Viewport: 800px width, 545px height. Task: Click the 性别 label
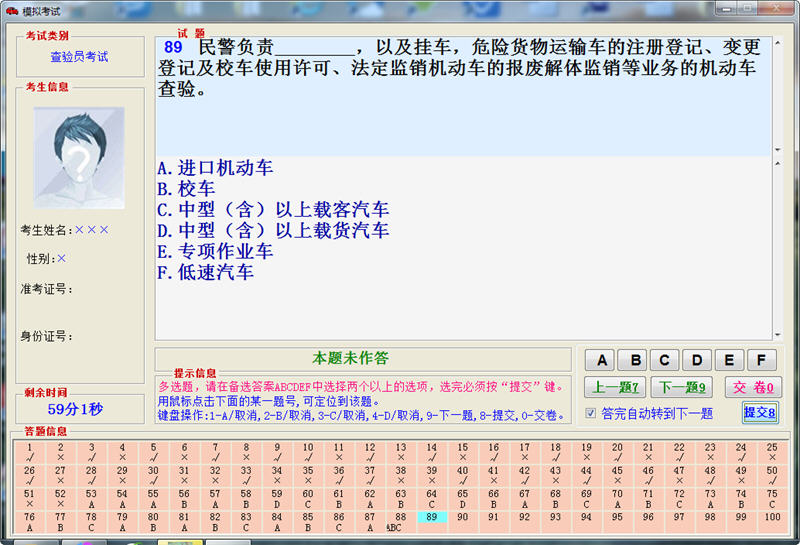pos(41,259)
